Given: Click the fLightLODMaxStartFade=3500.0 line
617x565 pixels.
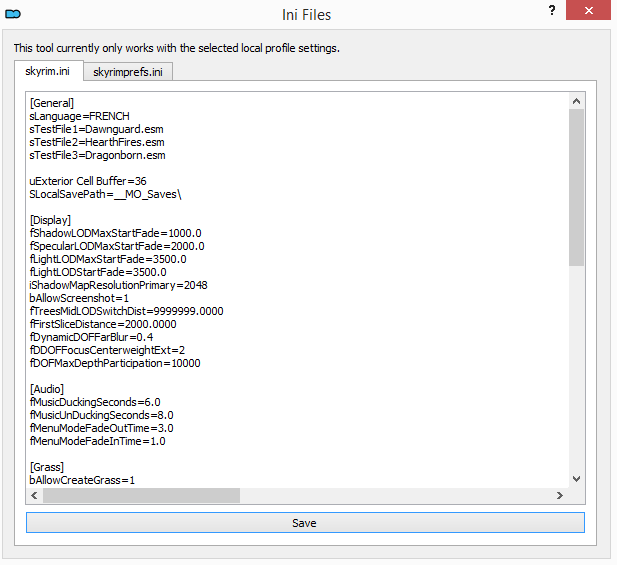Looking at the screenshot, I should coord(108,259).
